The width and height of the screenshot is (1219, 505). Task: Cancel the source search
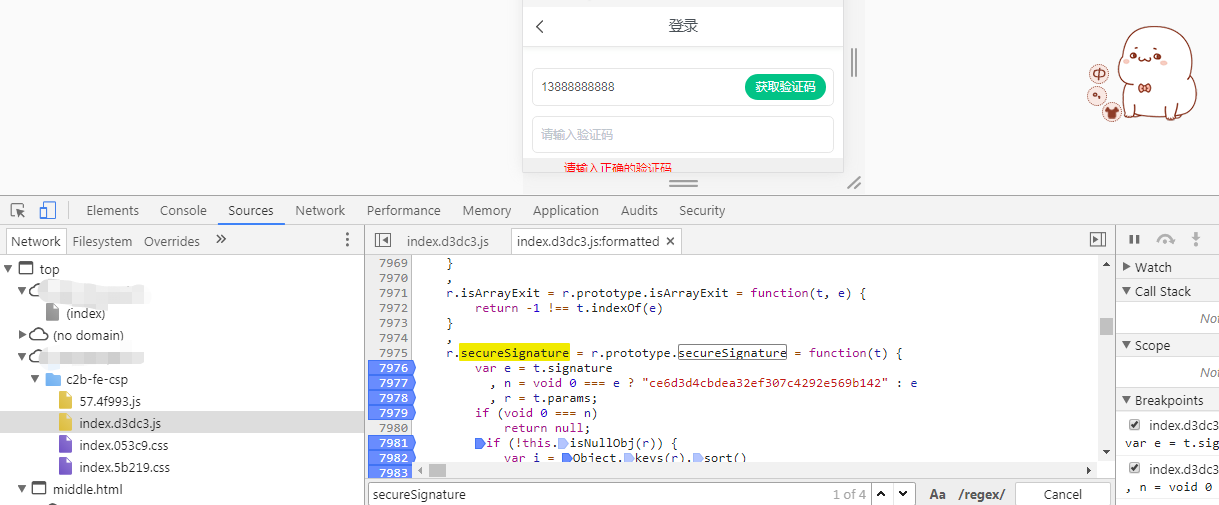(1062, 494)
